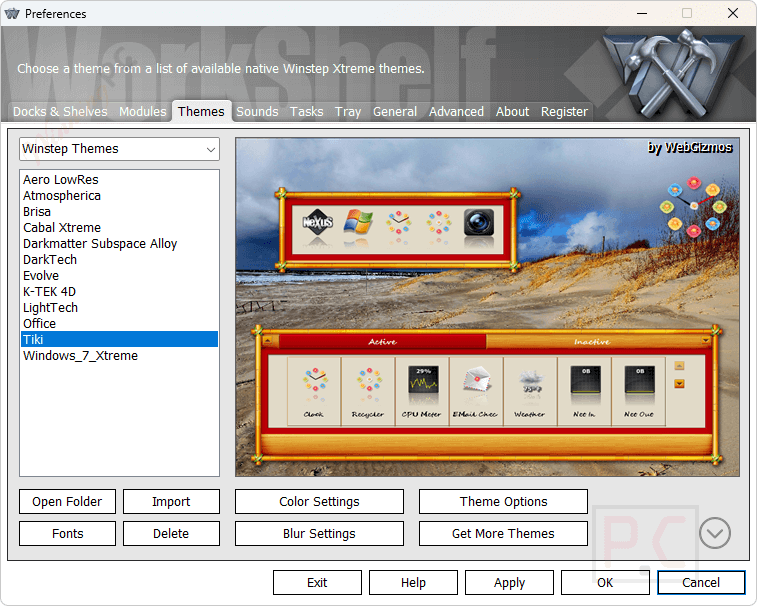
Task: Choose the Office theme
Action: [119, 323]
